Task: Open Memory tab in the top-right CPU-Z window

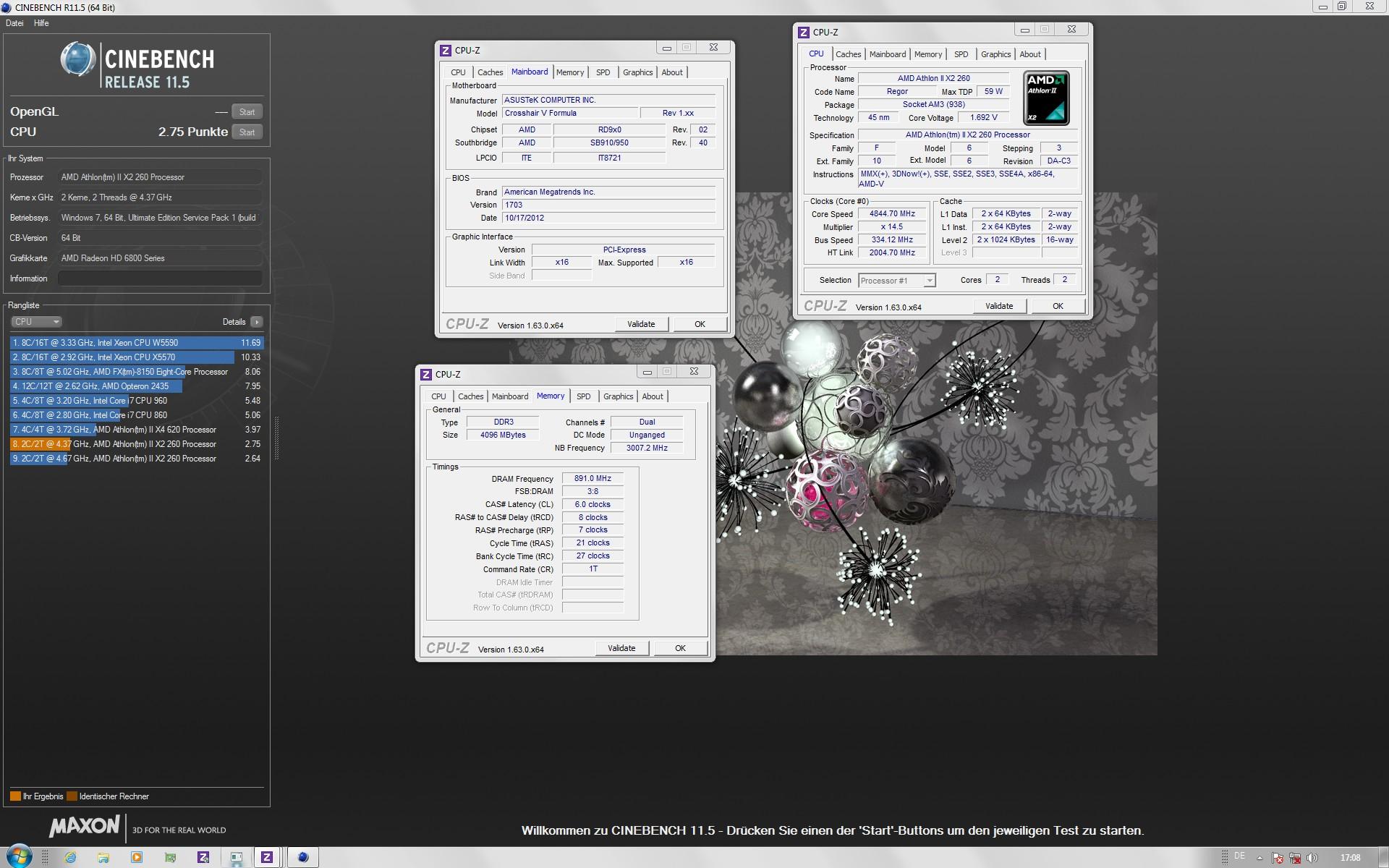Action: 927,54
